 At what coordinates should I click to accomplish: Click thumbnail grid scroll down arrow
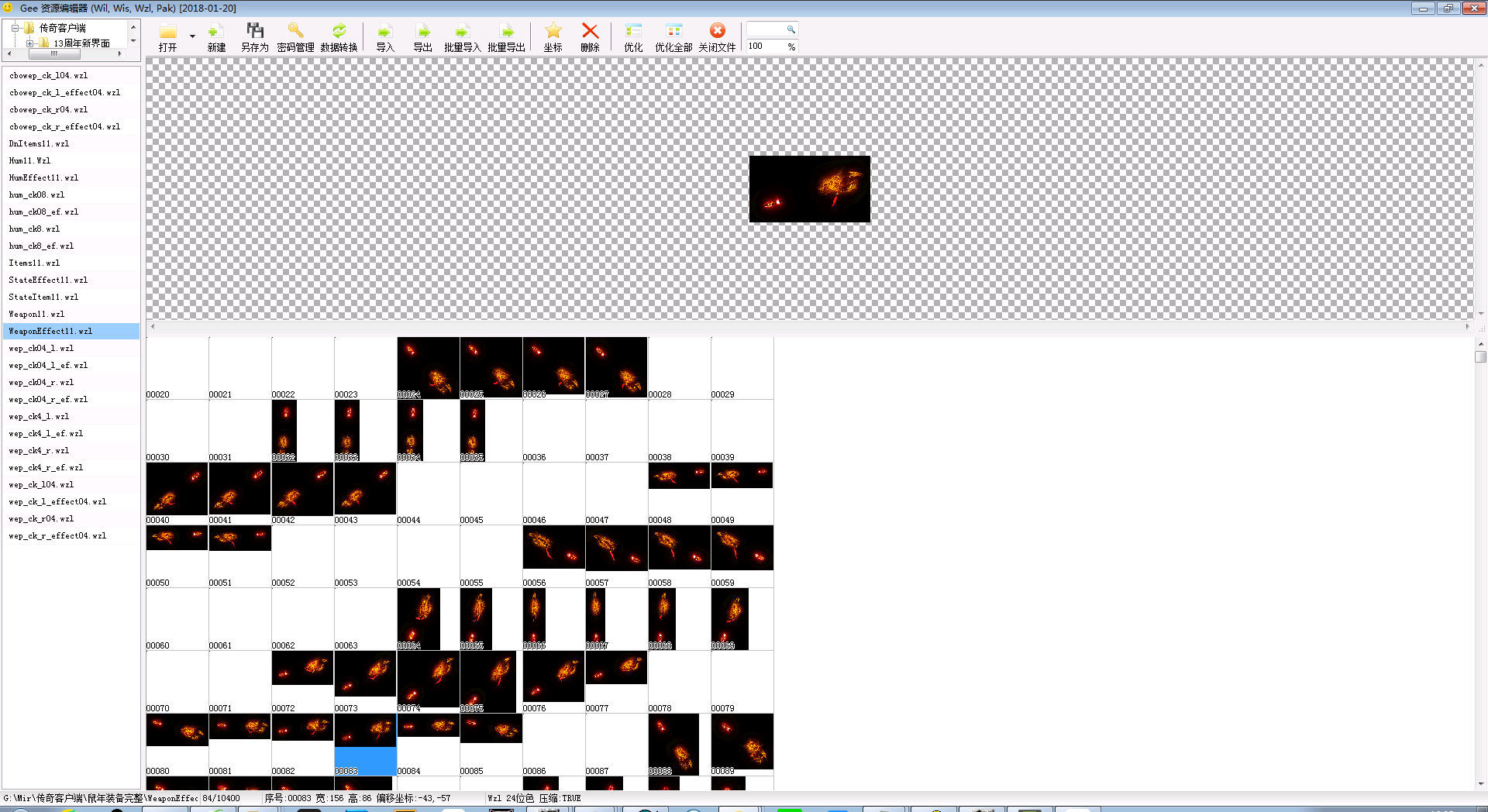click(x=1480, y=783)
